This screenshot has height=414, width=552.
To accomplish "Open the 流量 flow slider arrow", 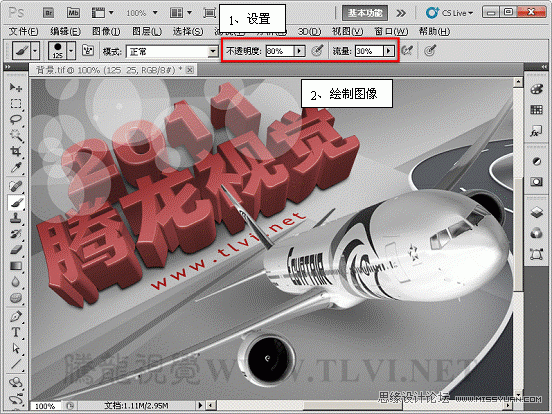I will [x=389, y=51].
